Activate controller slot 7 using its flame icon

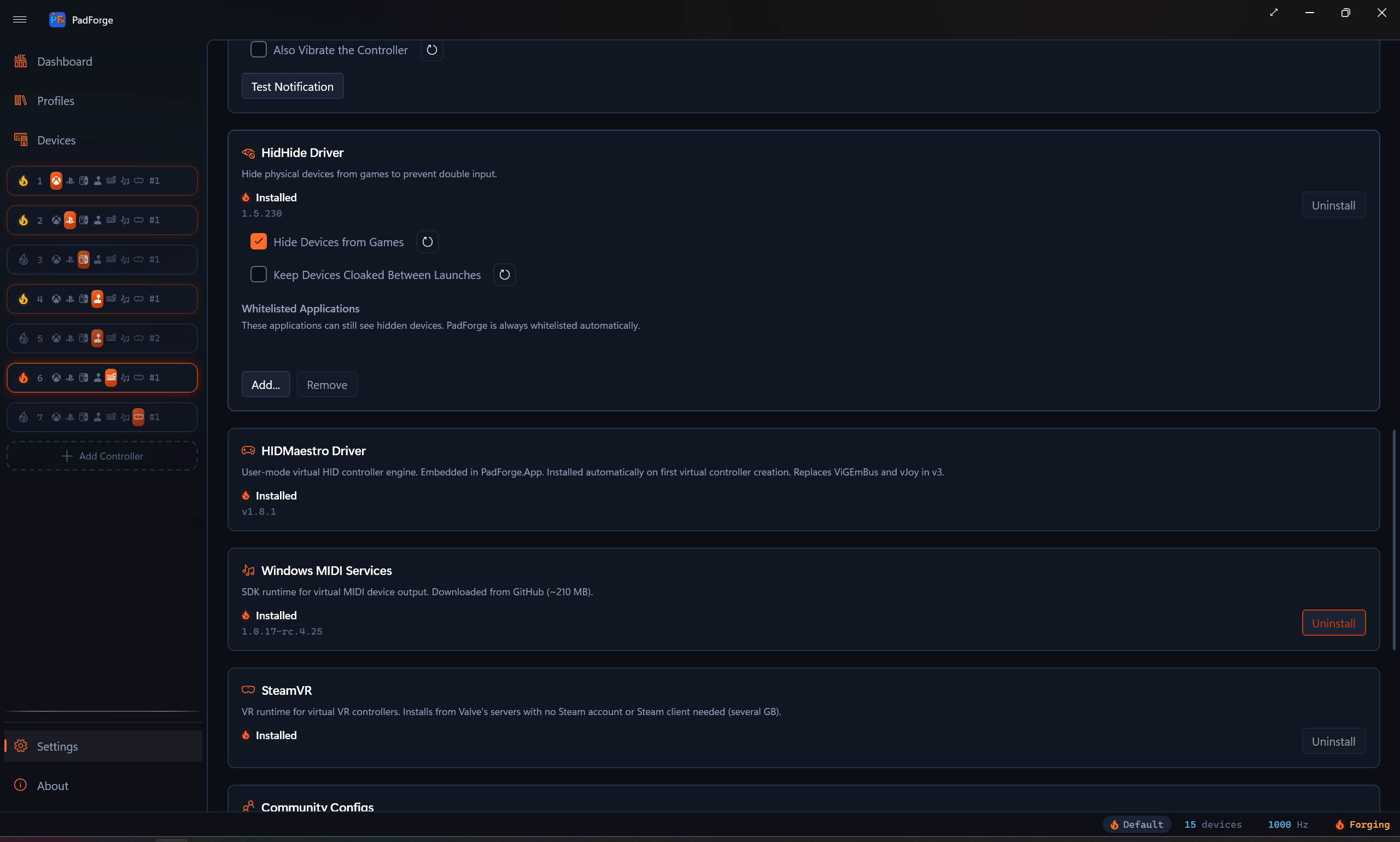(x=24, y=417)
